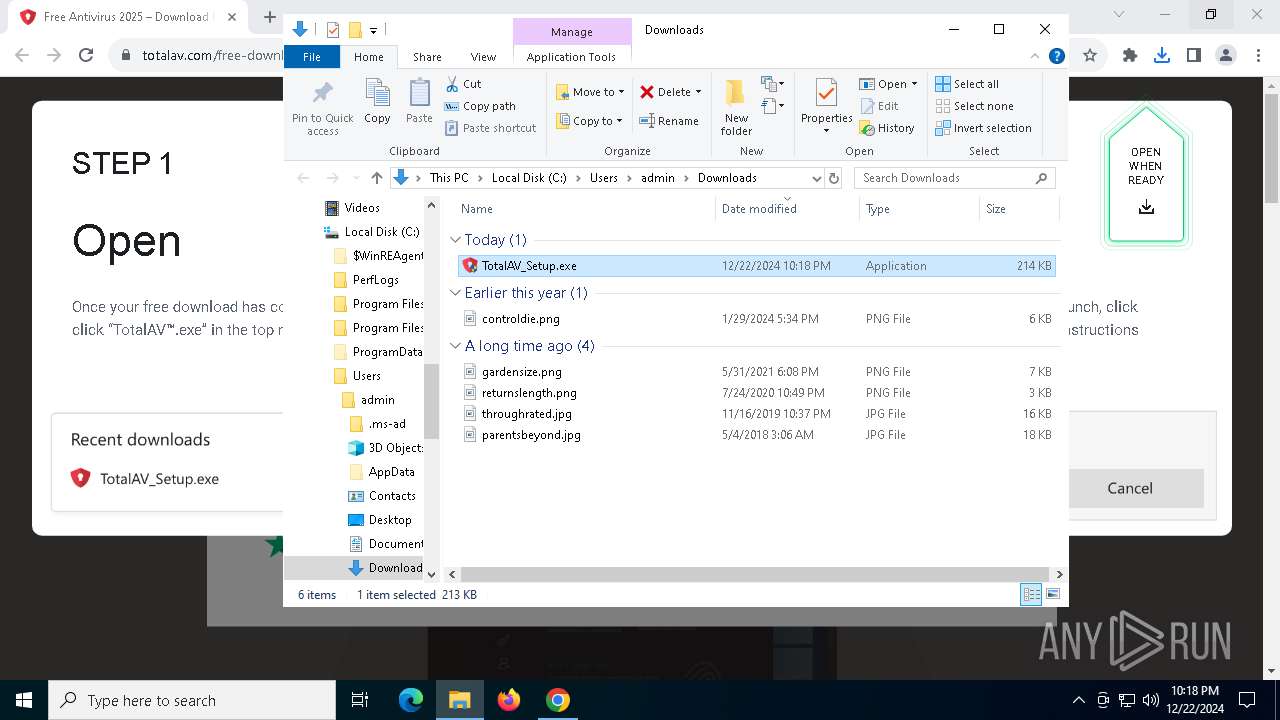Bookmark this page star icon in Chrome
Viewport: 1280px width, 720px height.
tap(1090, 56)
